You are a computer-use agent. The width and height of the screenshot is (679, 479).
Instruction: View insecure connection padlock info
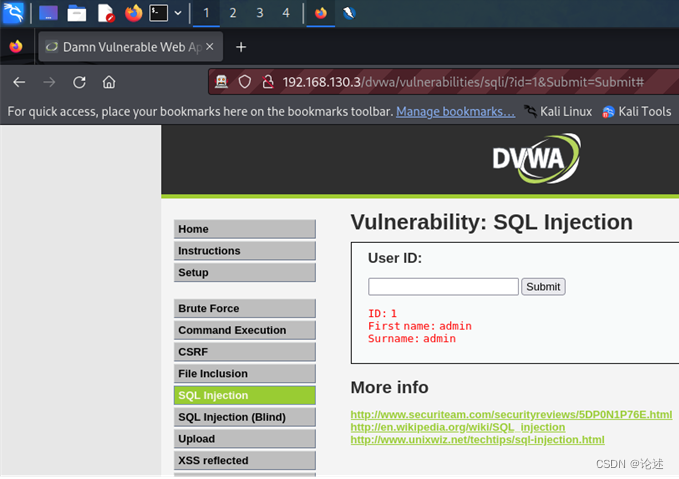[268, 81]
